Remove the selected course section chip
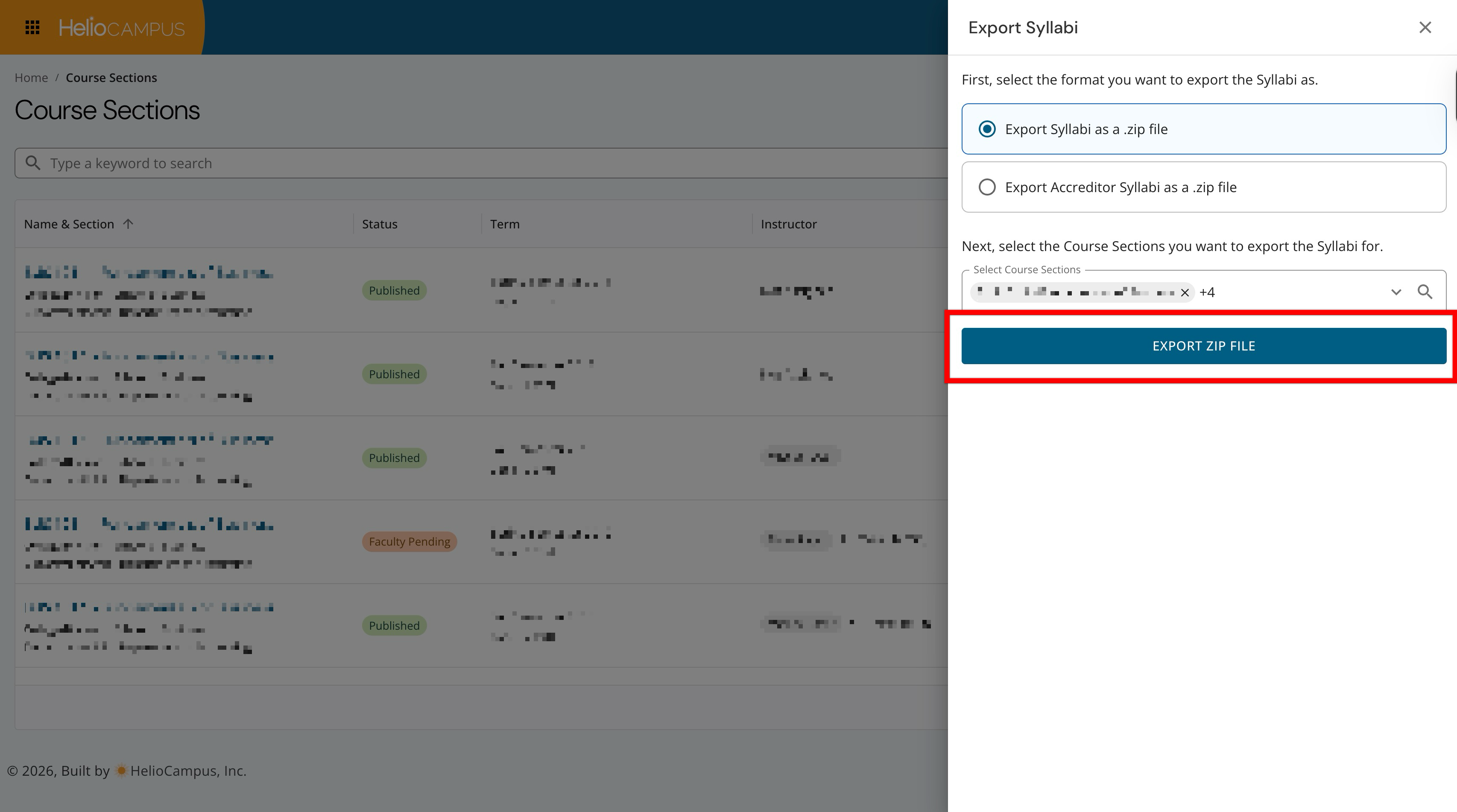This screenshot has width=1457, height=812. tap(1185, 292)
